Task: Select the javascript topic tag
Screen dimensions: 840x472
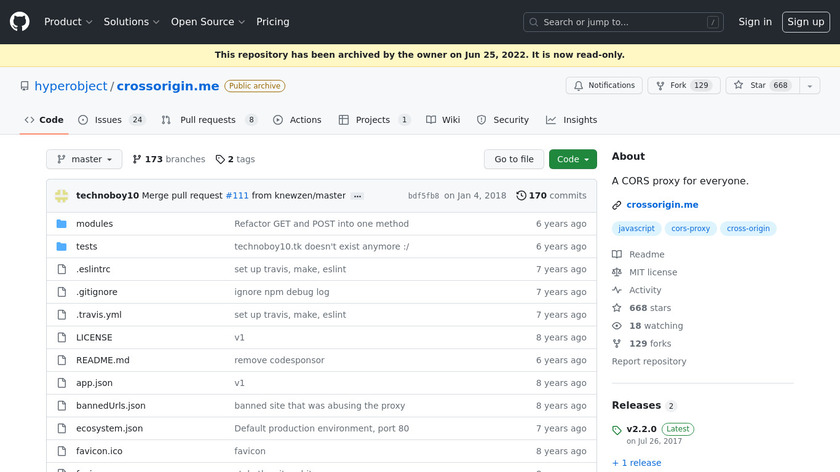Action: (636, 229)
